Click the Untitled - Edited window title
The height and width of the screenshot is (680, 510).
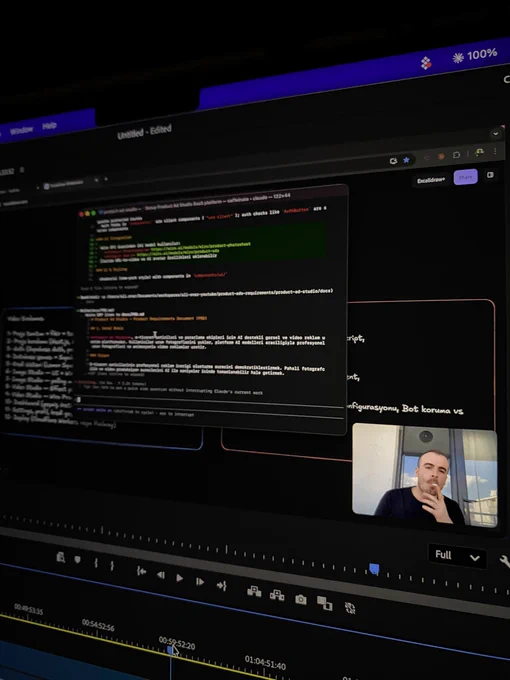[x=144, y=131]
